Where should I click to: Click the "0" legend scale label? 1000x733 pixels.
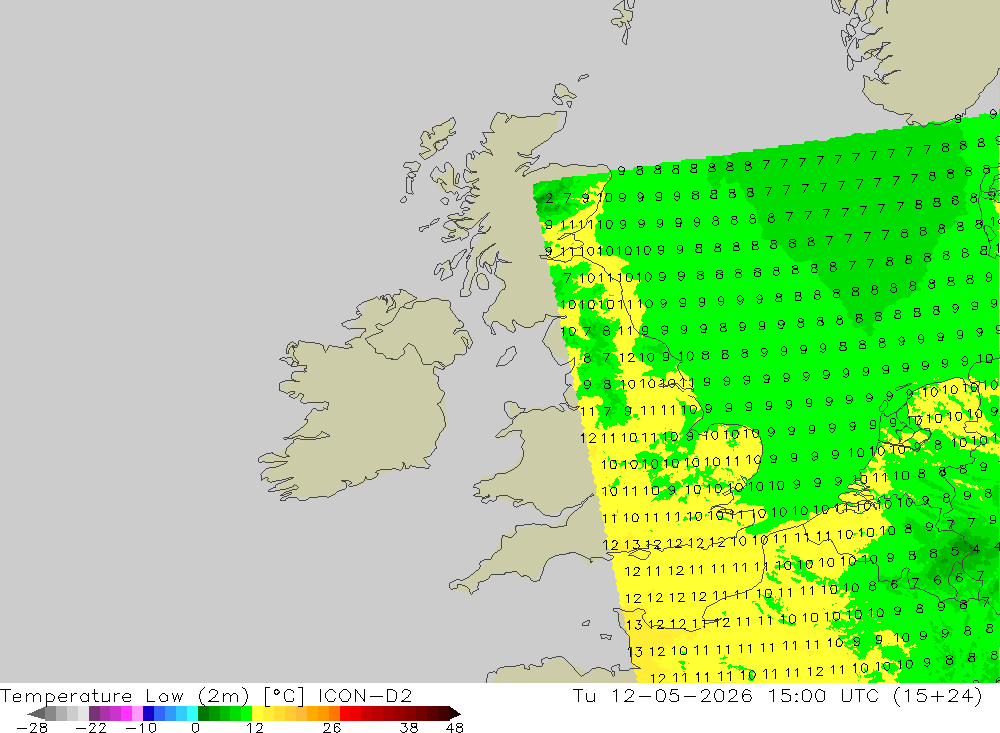[196, 728]
